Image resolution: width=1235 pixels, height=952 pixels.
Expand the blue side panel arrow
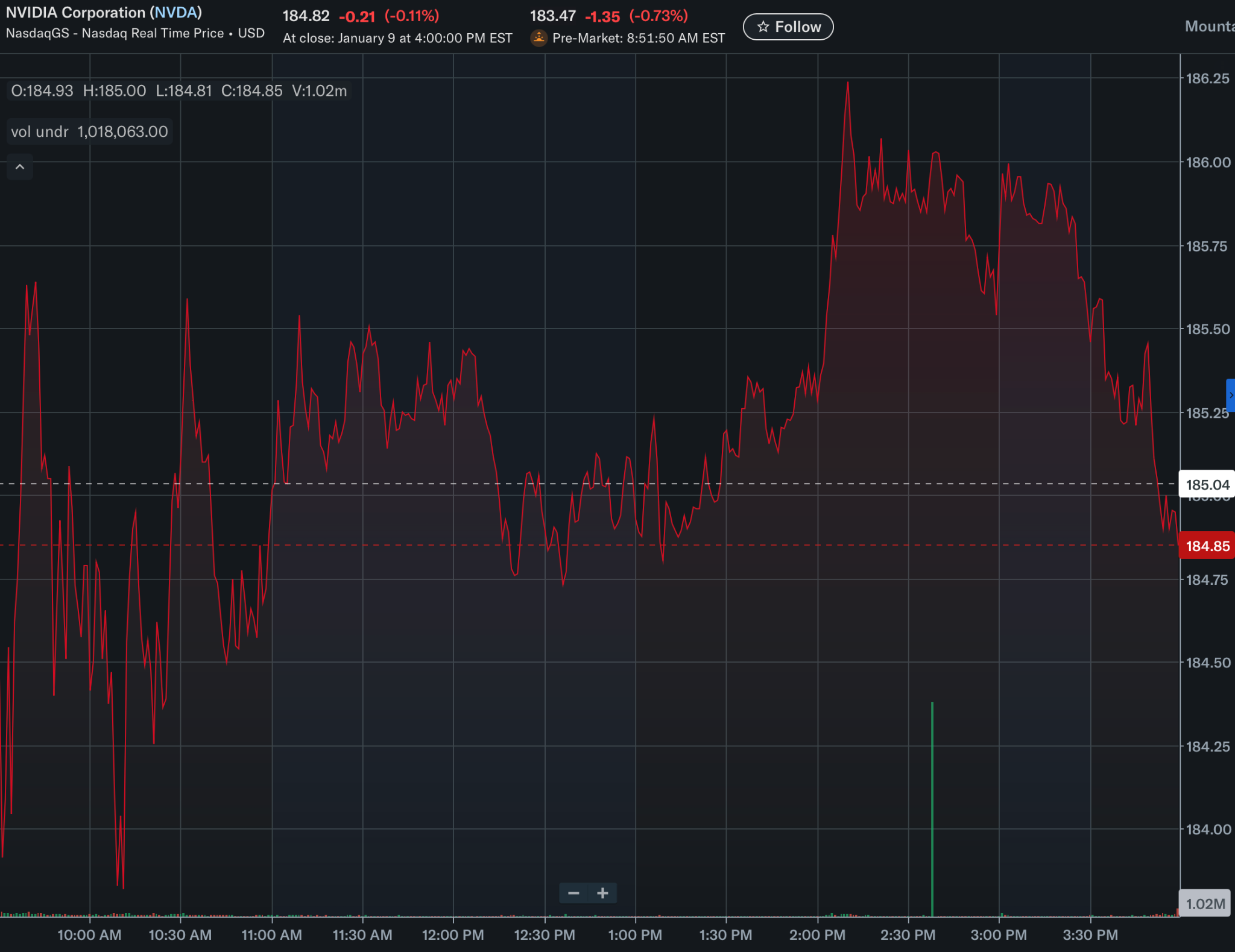point(1230,395)
